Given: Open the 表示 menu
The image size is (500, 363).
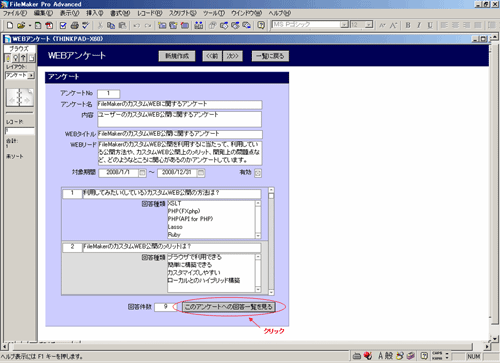Looking at the screenshot, I should pyautogui.click(x=69, y=13).
